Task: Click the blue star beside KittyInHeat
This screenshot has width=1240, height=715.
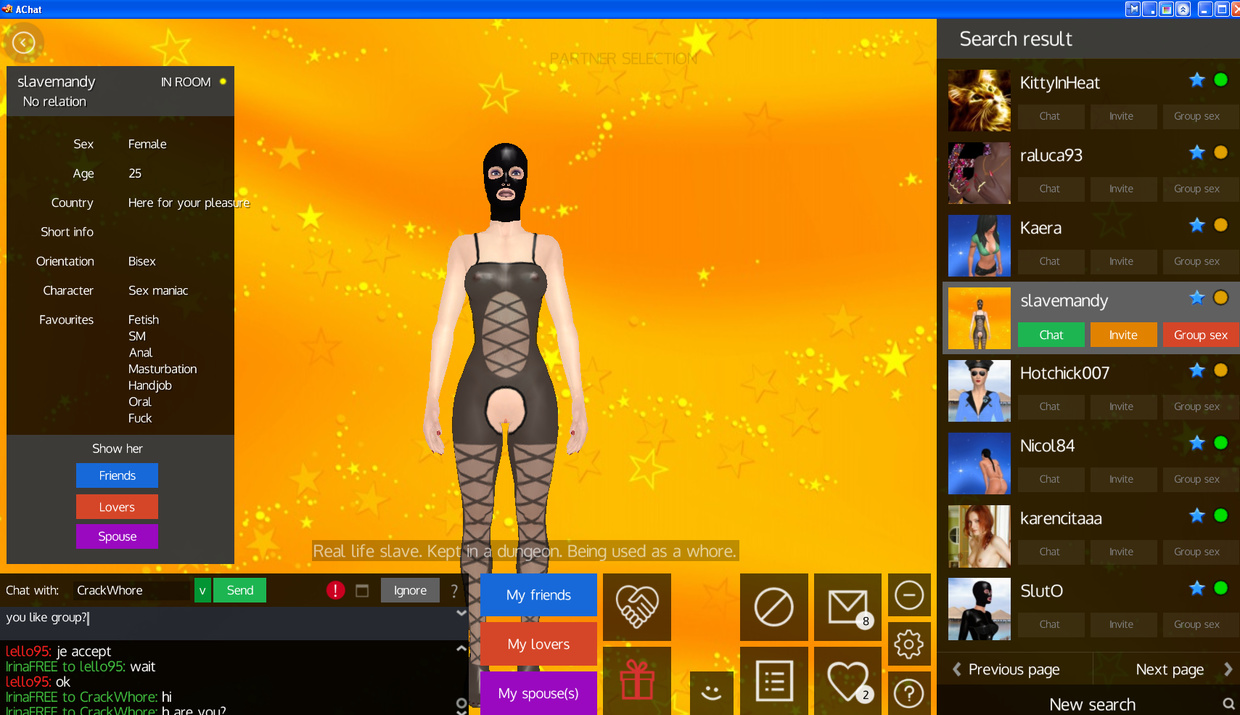Action: (1197, 80)
